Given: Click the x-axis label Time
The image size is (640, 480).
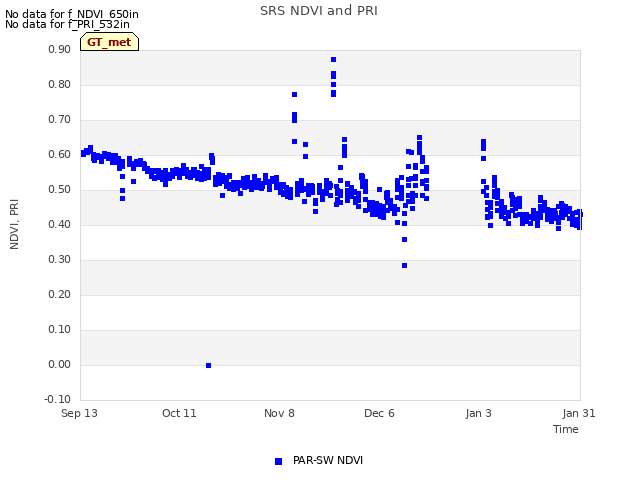Looking at the screenshot, I should click(x=566, y=429).
